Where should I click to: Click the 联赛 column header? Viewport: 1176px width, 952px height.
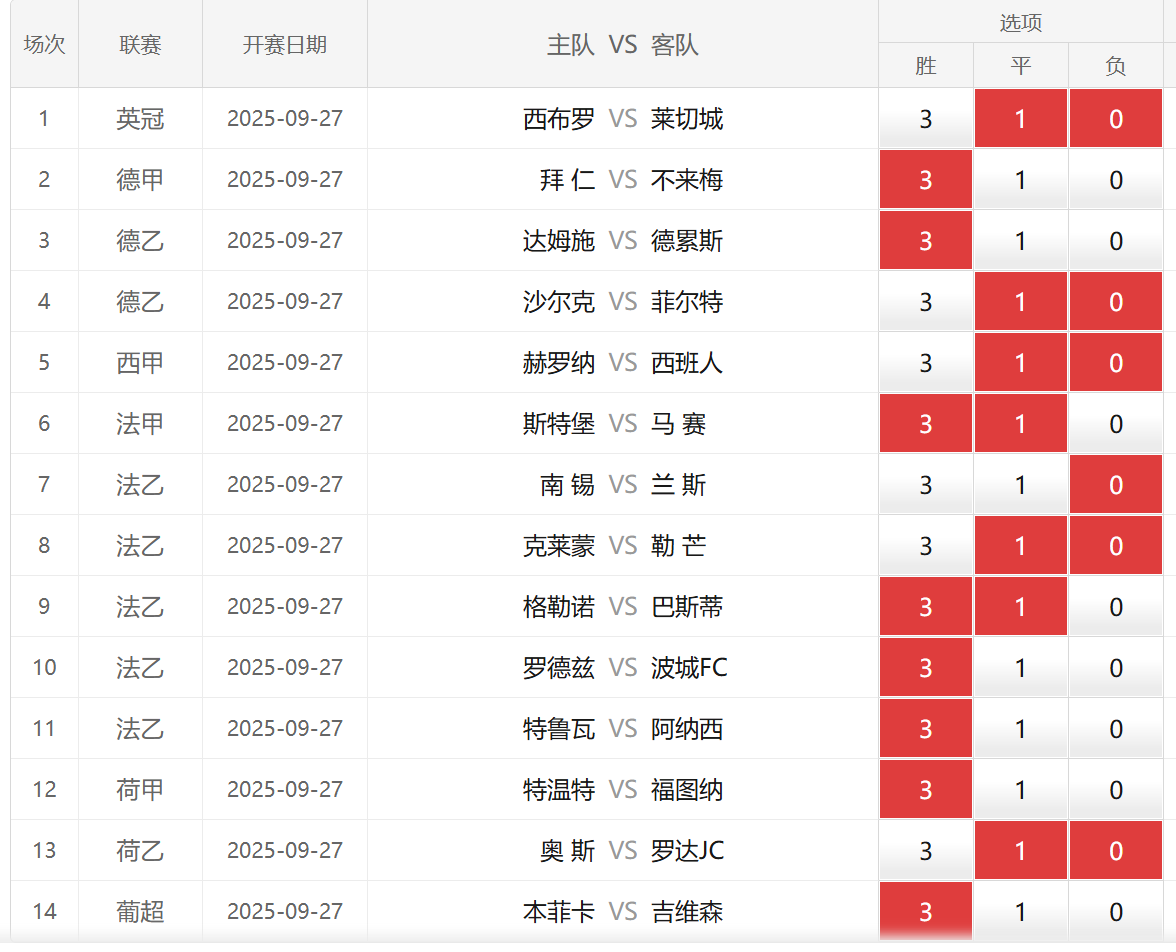(x=140, y=45)
